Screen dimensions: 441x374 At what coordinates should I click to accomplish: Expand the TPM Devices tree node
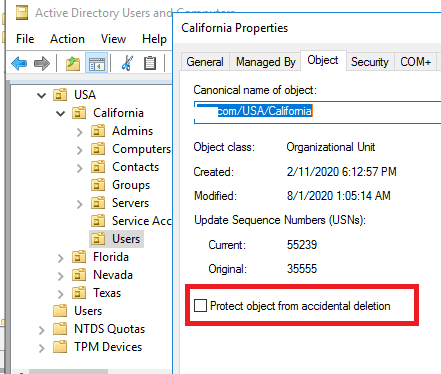pos(41,348)
